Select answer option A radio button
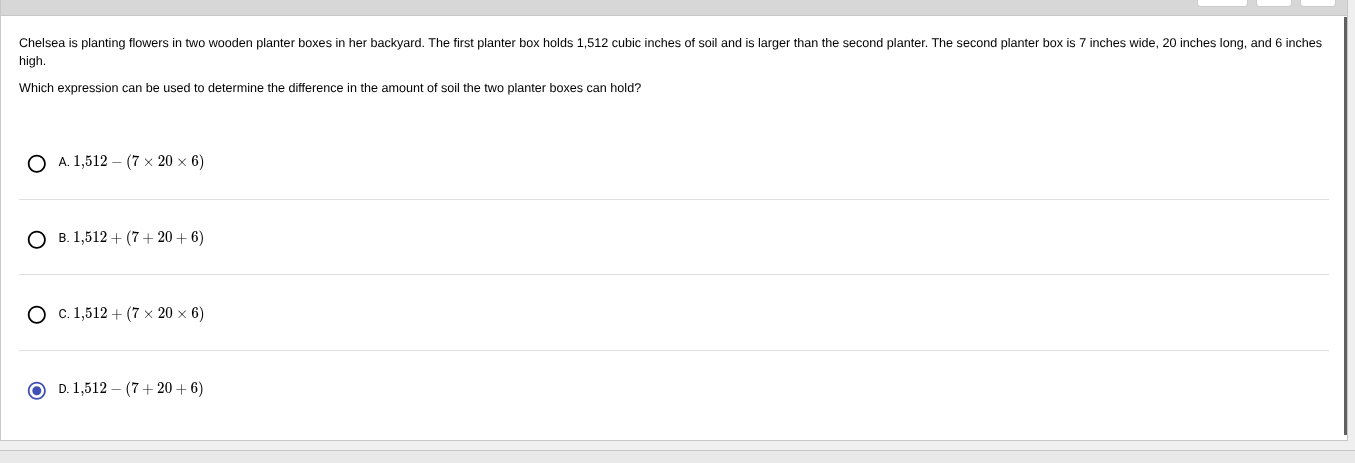 pyautogui.click(x=37, y=163)
